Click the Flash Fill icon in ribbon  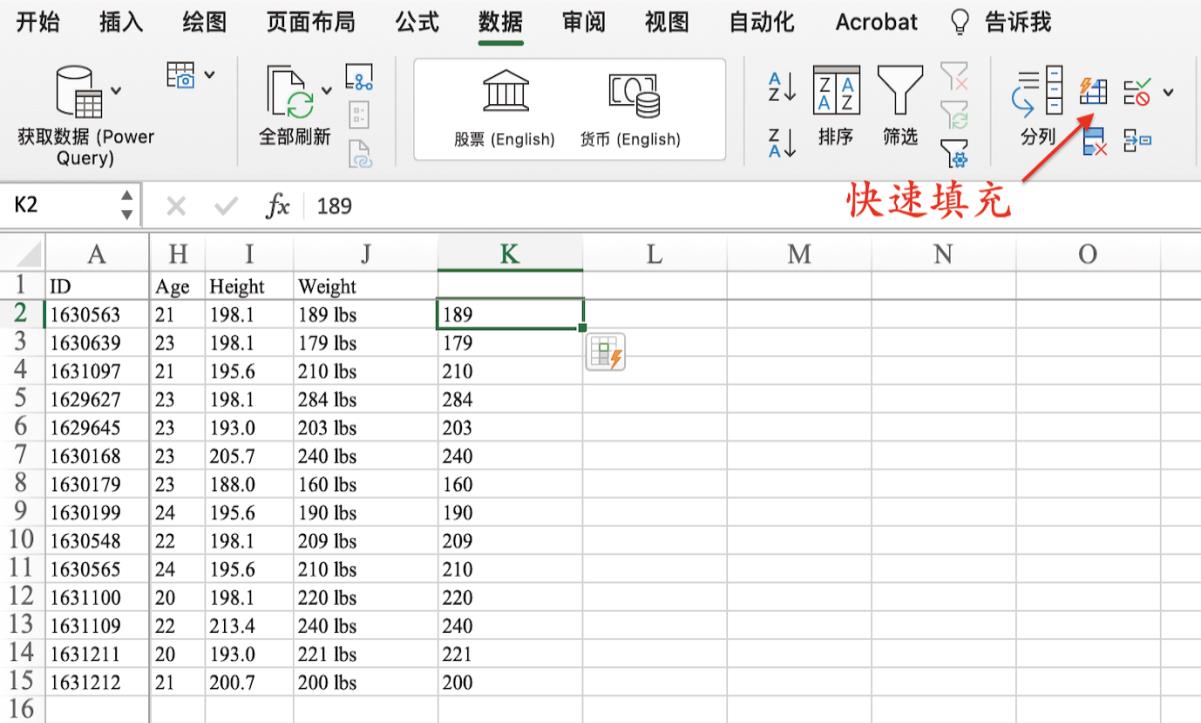(x=1095, y=92)
